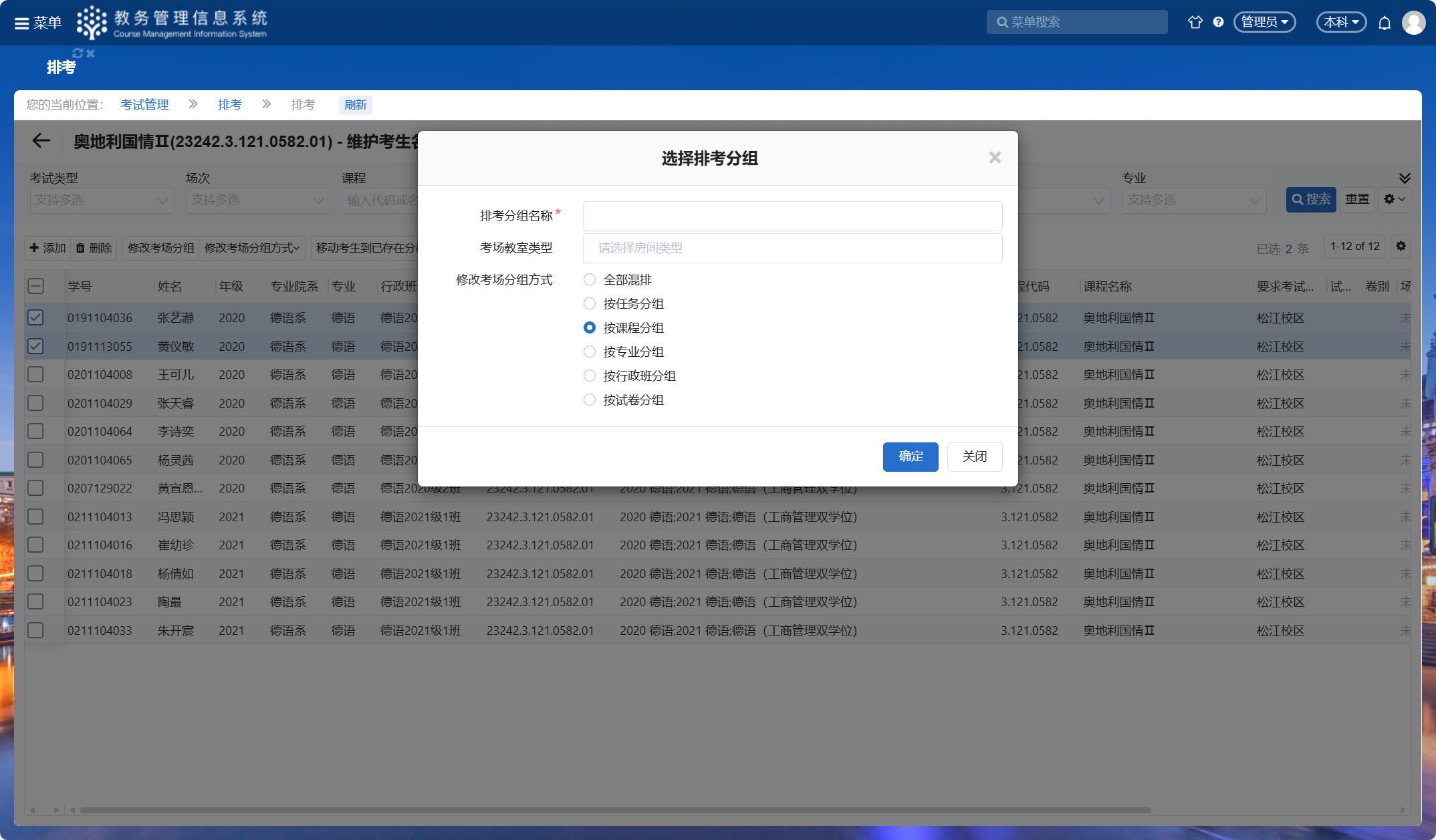Select the 全部混排 radio option
This screenshot has height=840, width=1436.
tap(590, 280)
